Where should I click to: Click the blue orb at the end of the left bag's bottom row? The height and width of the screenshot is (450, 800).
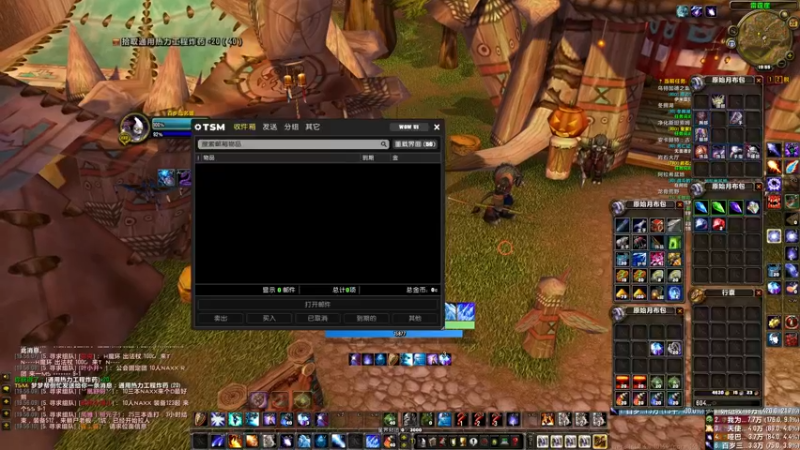coord(674,292)
